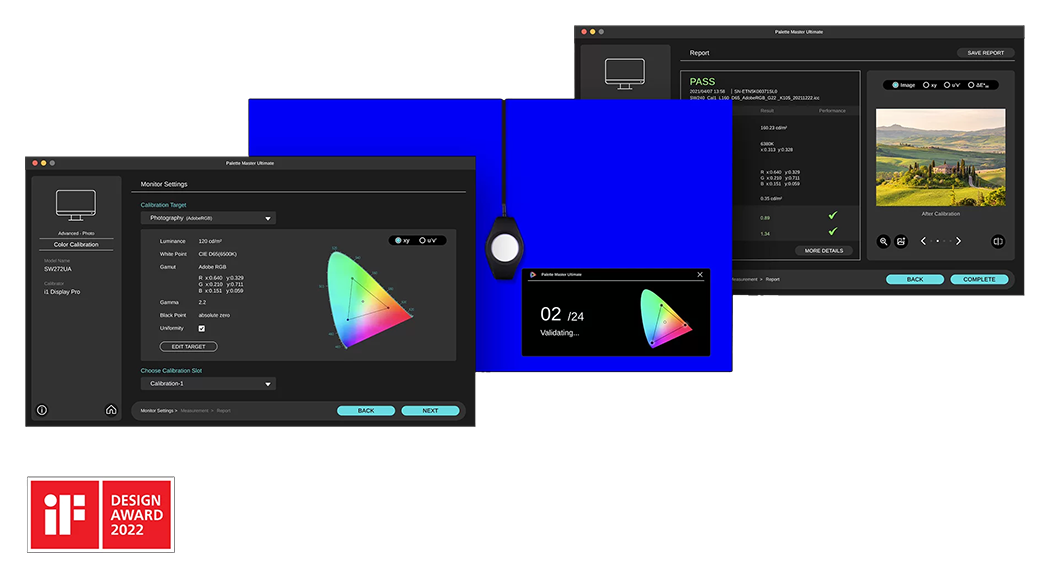The image size is (1050, 578).
Task: Click the 0.35 cd/m² result value
Action: click(771, 199)
